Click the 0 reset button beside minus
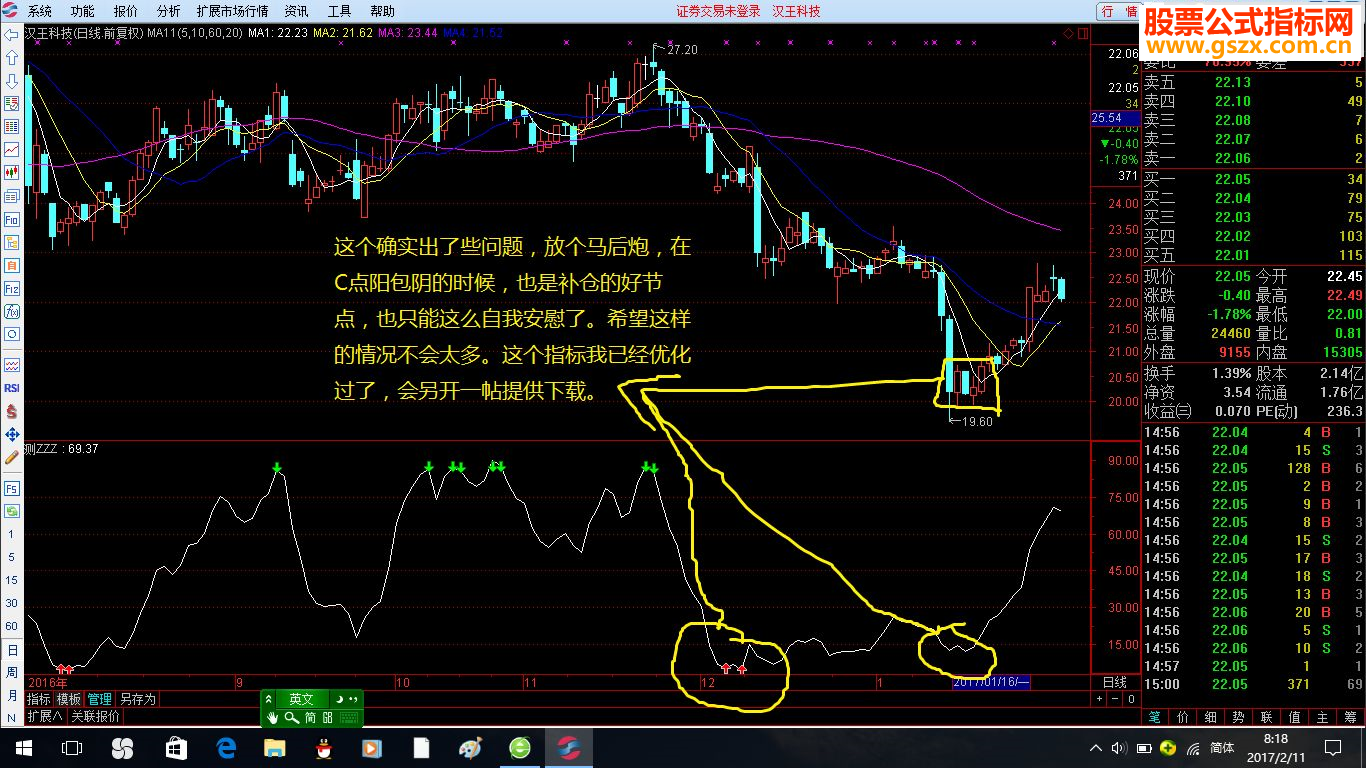This screenshot has height=768, width=1366. click(1131, 699)
